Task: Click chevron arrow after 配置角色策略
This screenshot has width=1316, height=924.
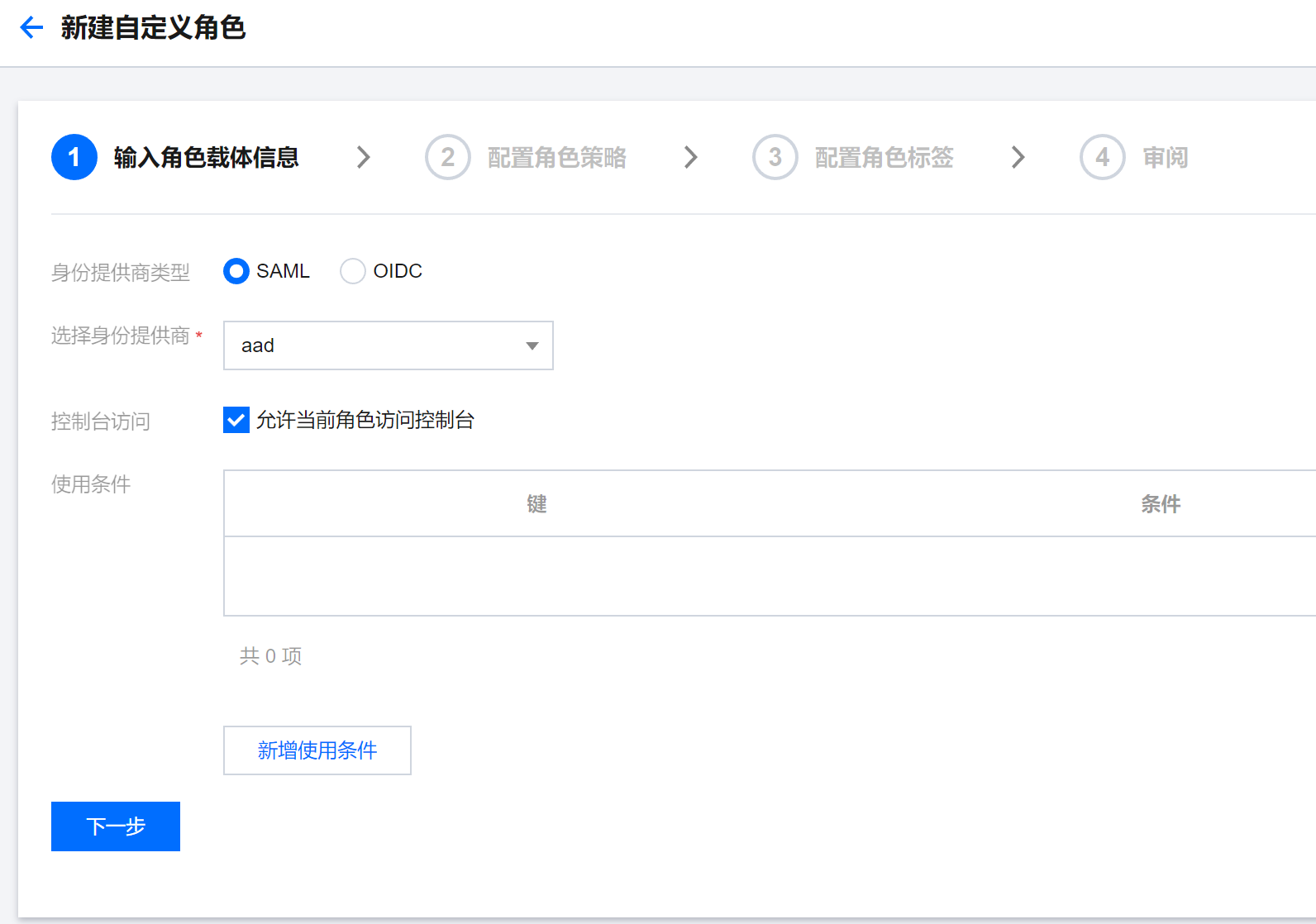Action: click(x=690, y=157)
